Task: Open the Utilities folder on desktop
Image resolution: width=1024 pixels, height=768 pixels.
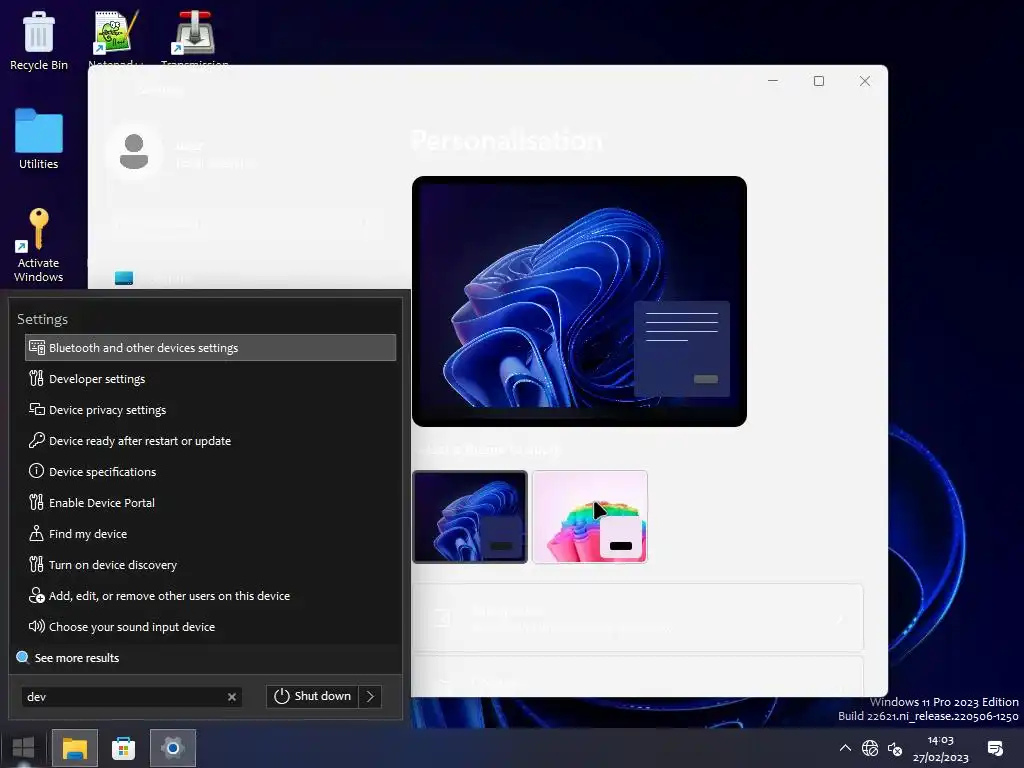Action: click(39, 139)
